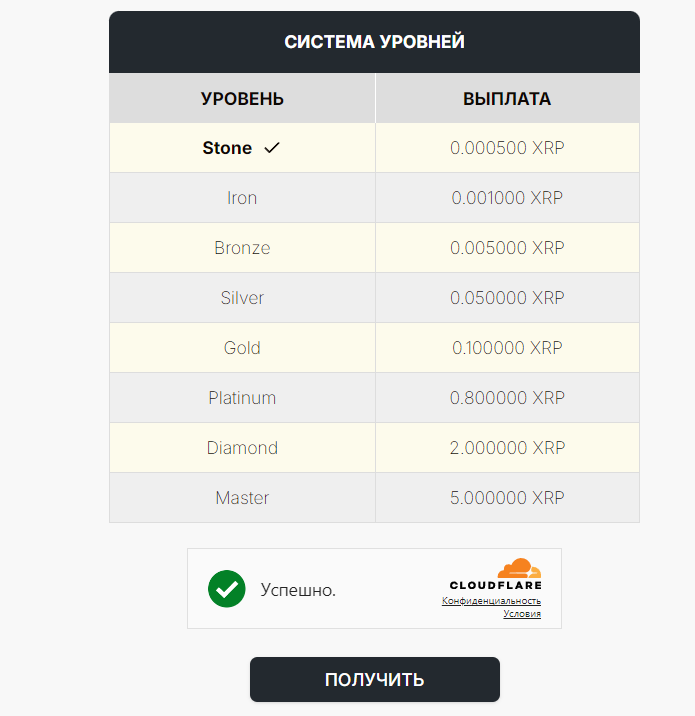The width and height of the screenshot is (695, 716).
Task: Click the Diamond level name
Action: (242, 448)
